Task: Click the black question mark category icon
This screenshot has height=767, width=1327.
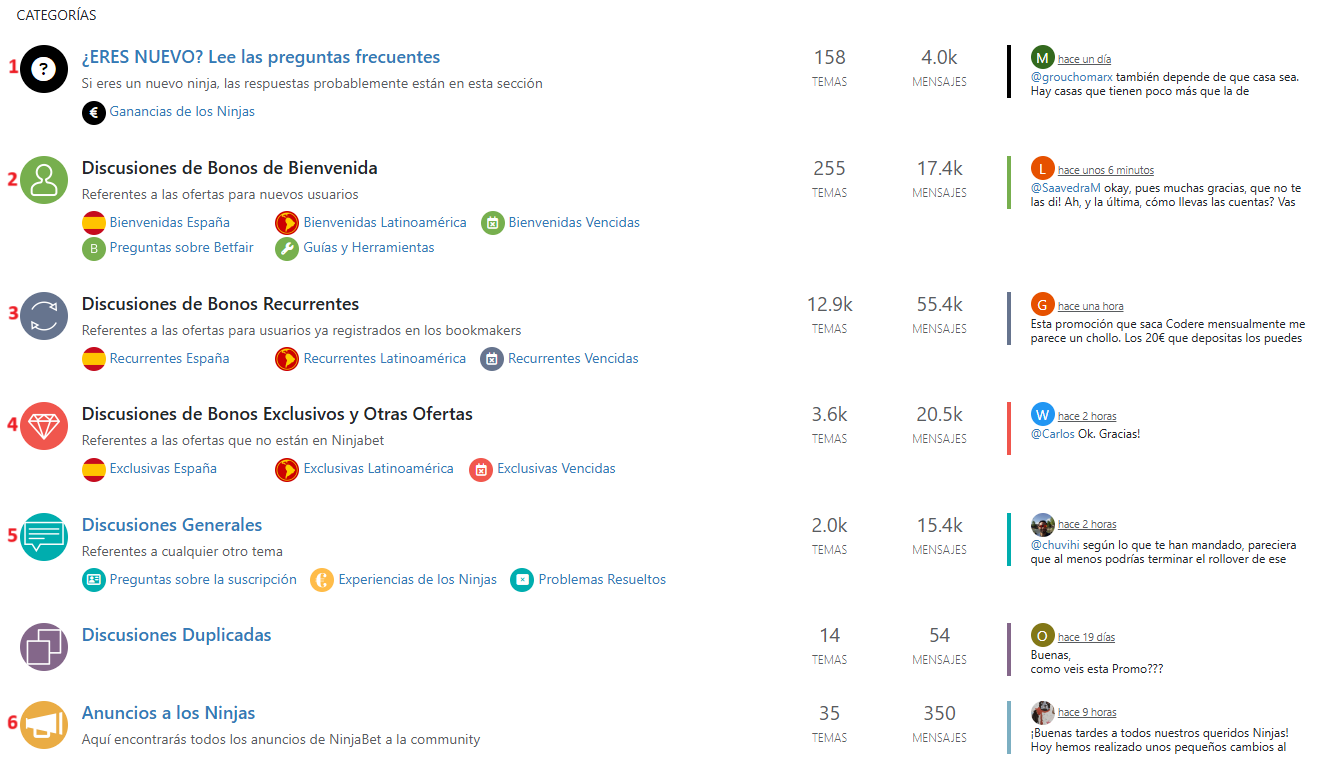Action: (x=44, y=69)
